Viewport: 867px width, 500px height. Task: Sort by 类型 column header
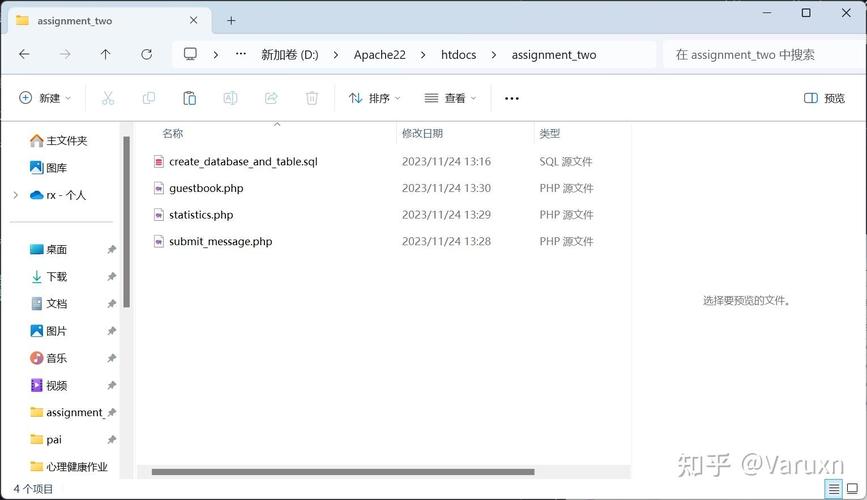coord(550,133)
